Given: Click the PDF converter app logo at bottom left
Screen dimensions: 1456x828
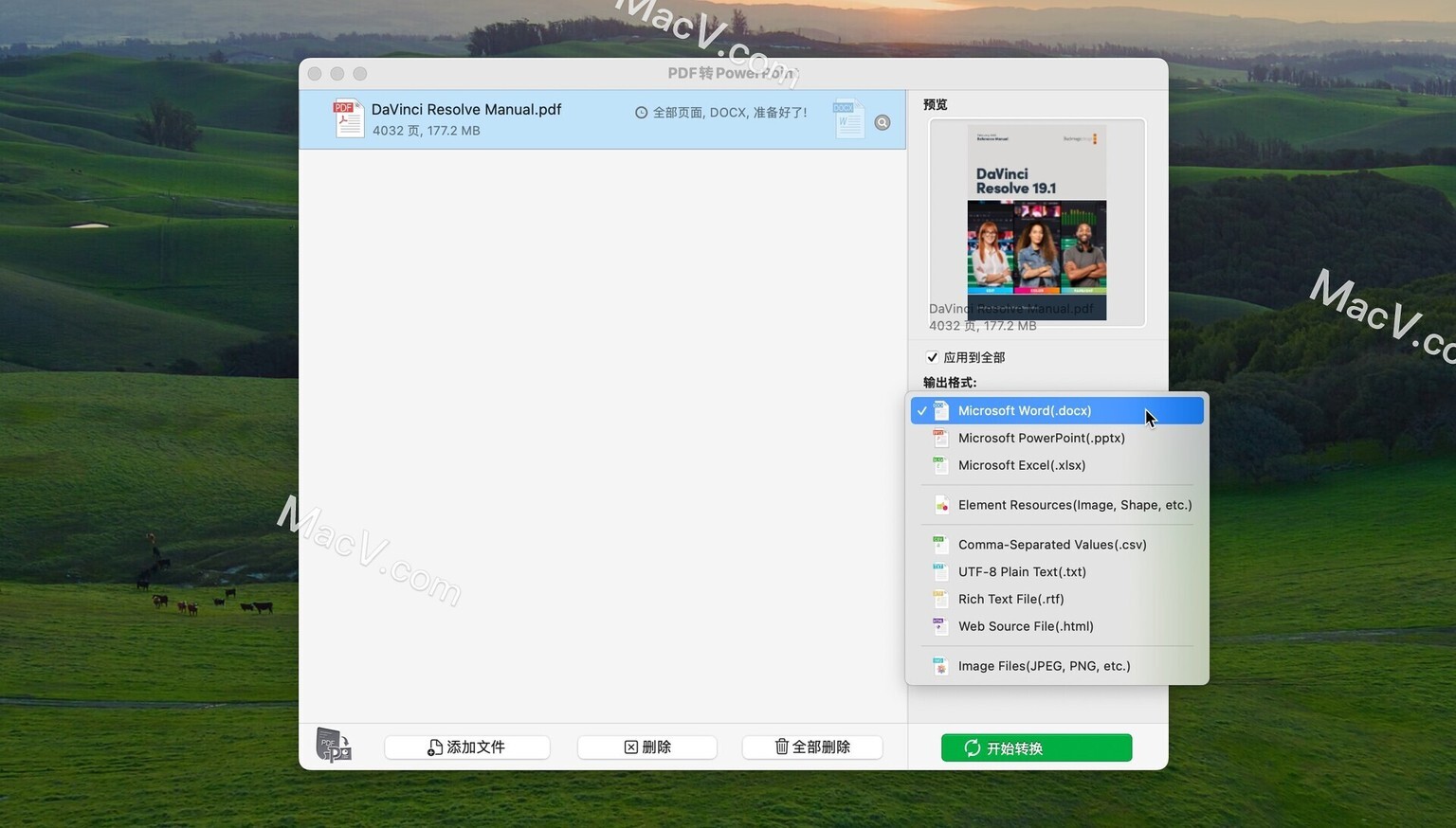Looking at the screenshot, I should (334, 746).
